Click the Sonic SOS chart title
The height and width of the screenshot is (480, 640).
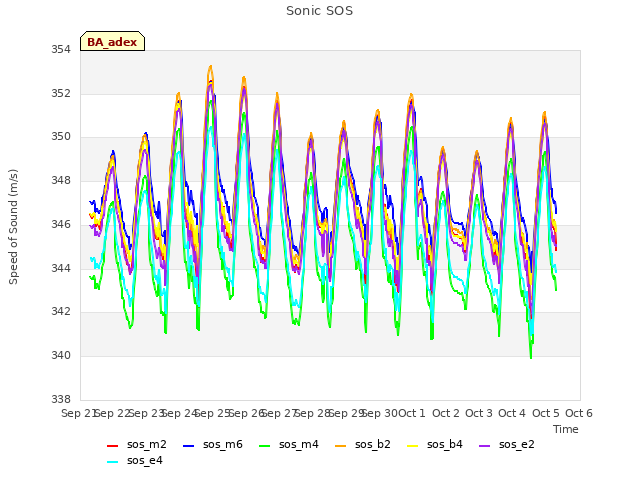click(x=319, y=11)
